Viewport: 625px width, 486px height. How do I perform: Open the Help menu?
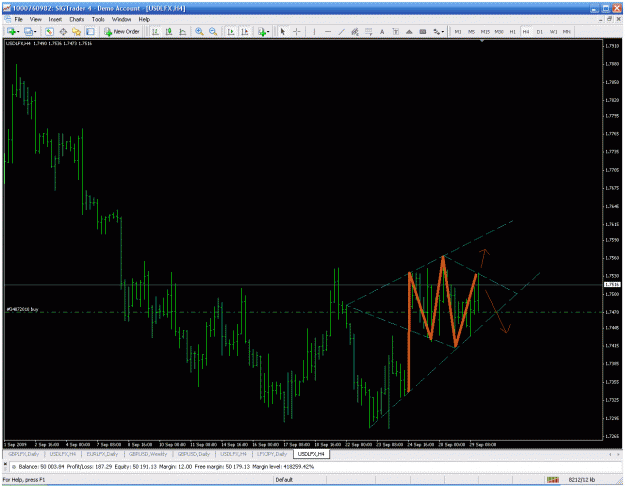pos(144,19)
